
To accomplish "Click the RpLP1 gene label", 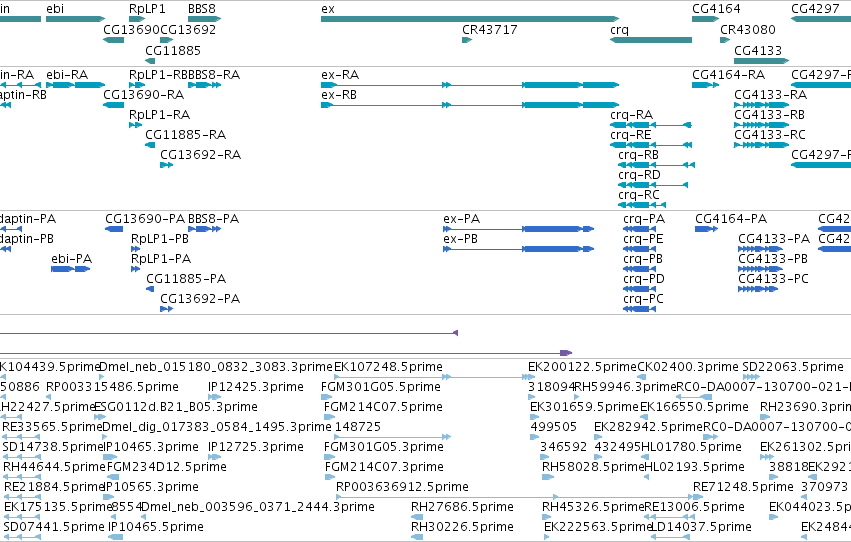I will click(147, 9).
